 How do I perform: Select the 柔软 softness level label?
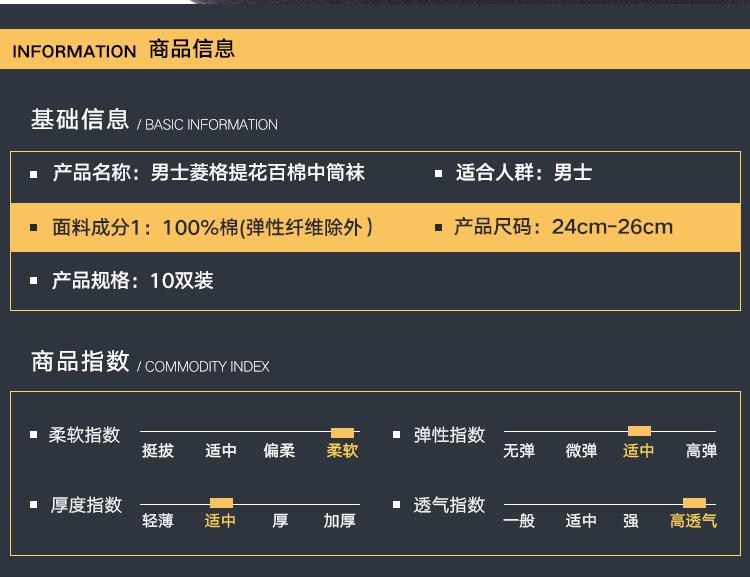coord(342,451)
